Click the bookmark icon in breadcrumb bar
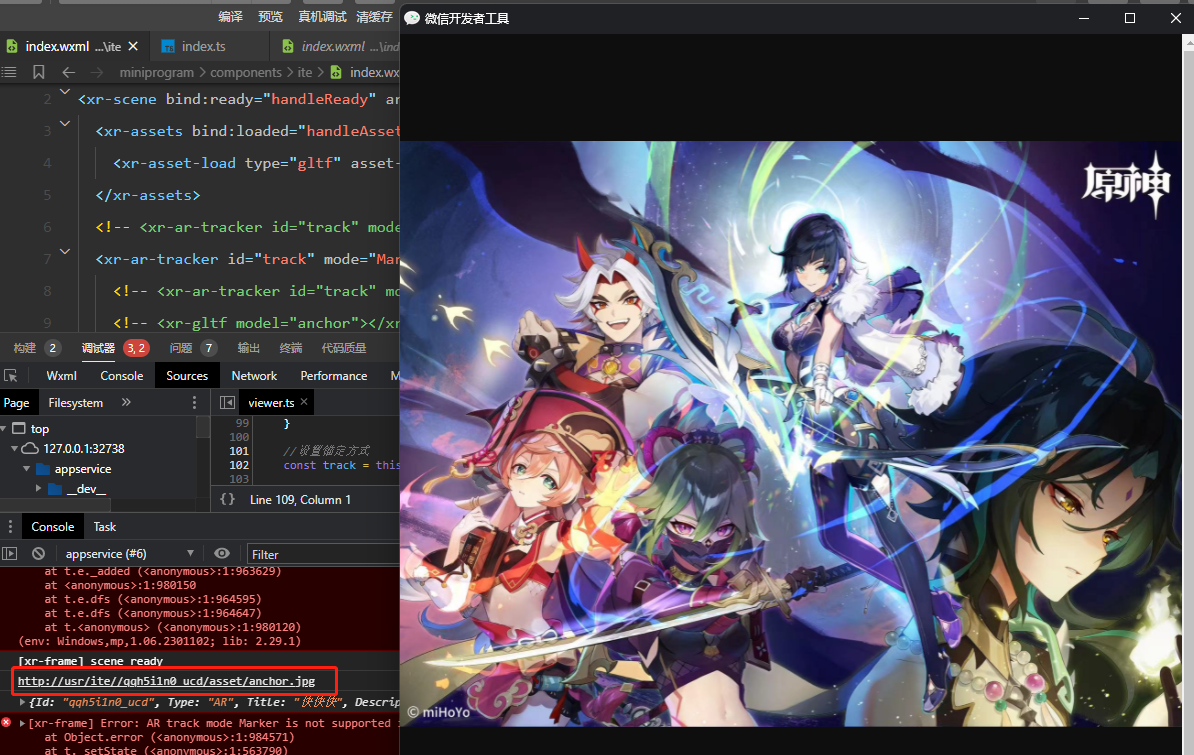Screen dimensions: 1194x755 pyautogui.click(x=39, y=72)
